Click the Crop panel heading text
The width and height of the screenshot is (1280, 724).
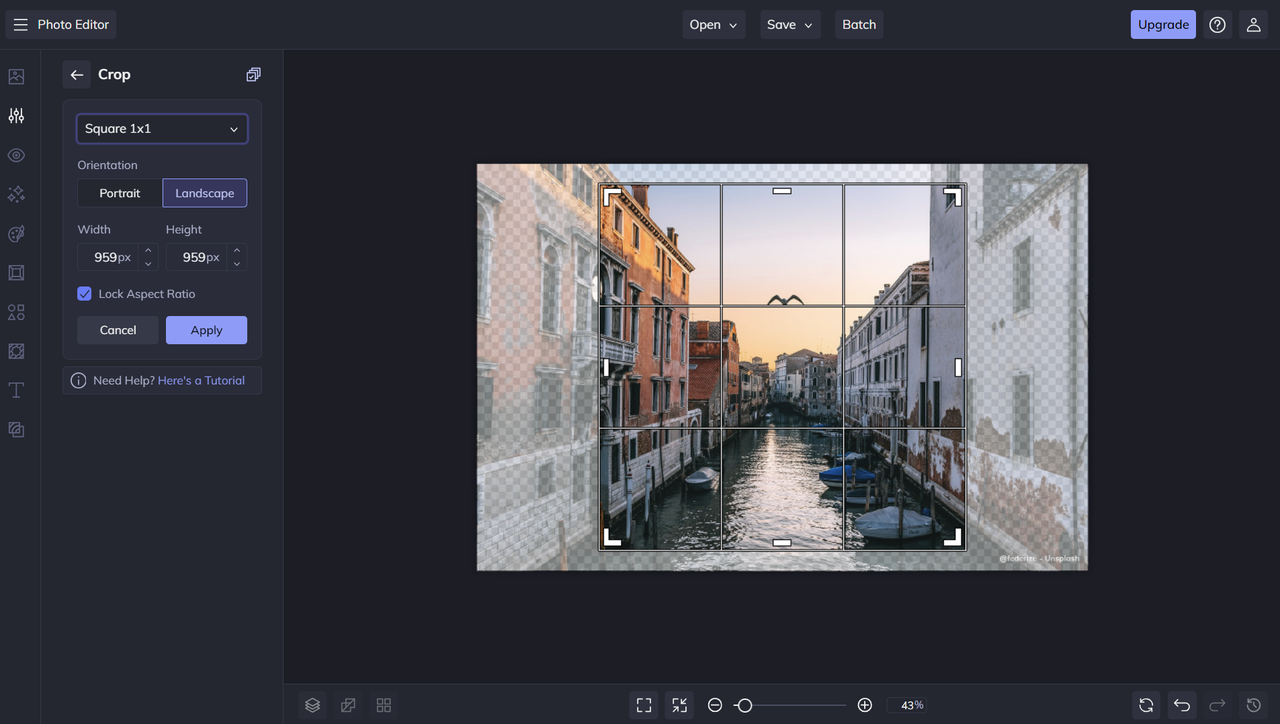[114, 75]
